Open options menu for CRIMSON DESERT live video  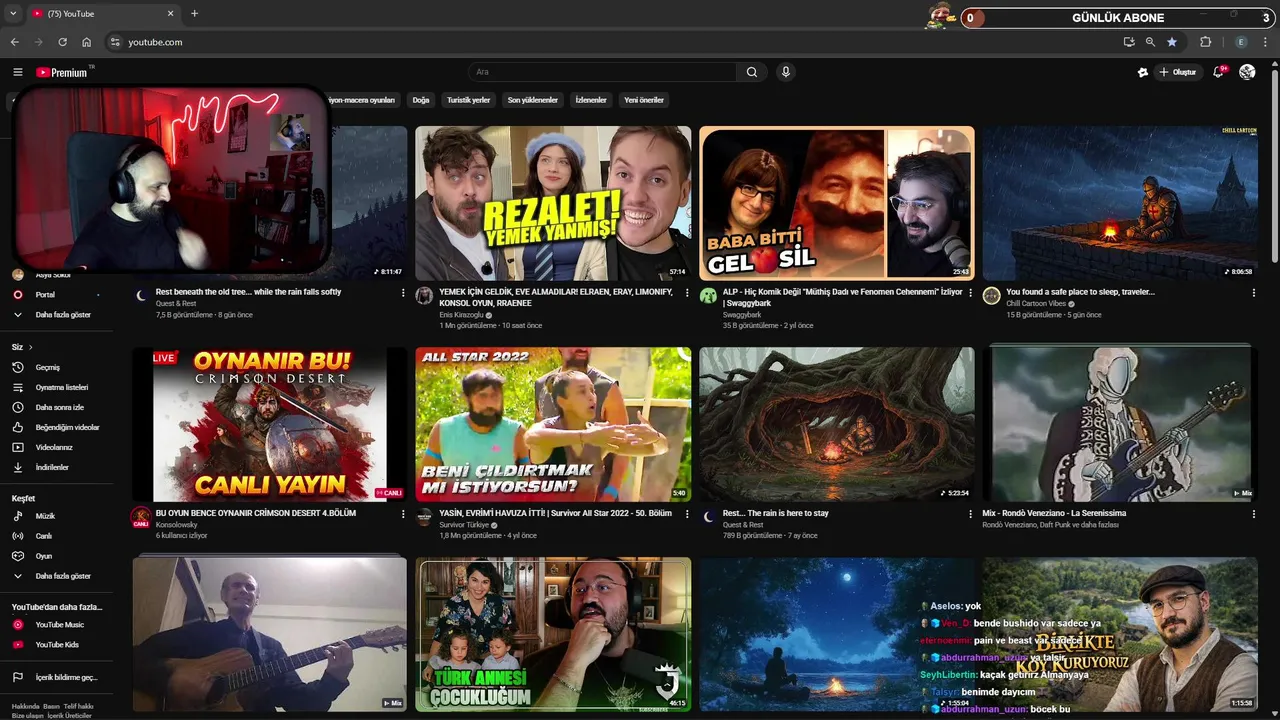click(x=403, y=514)
